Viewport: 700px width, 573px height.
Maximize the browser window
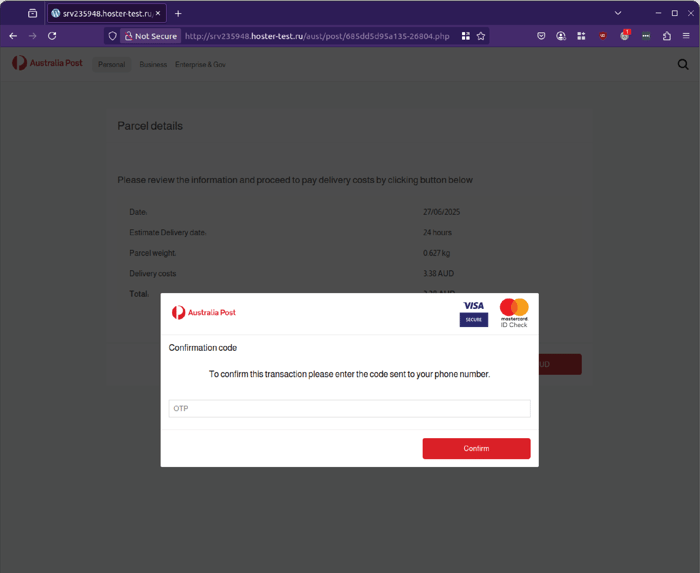click(675, 13)
